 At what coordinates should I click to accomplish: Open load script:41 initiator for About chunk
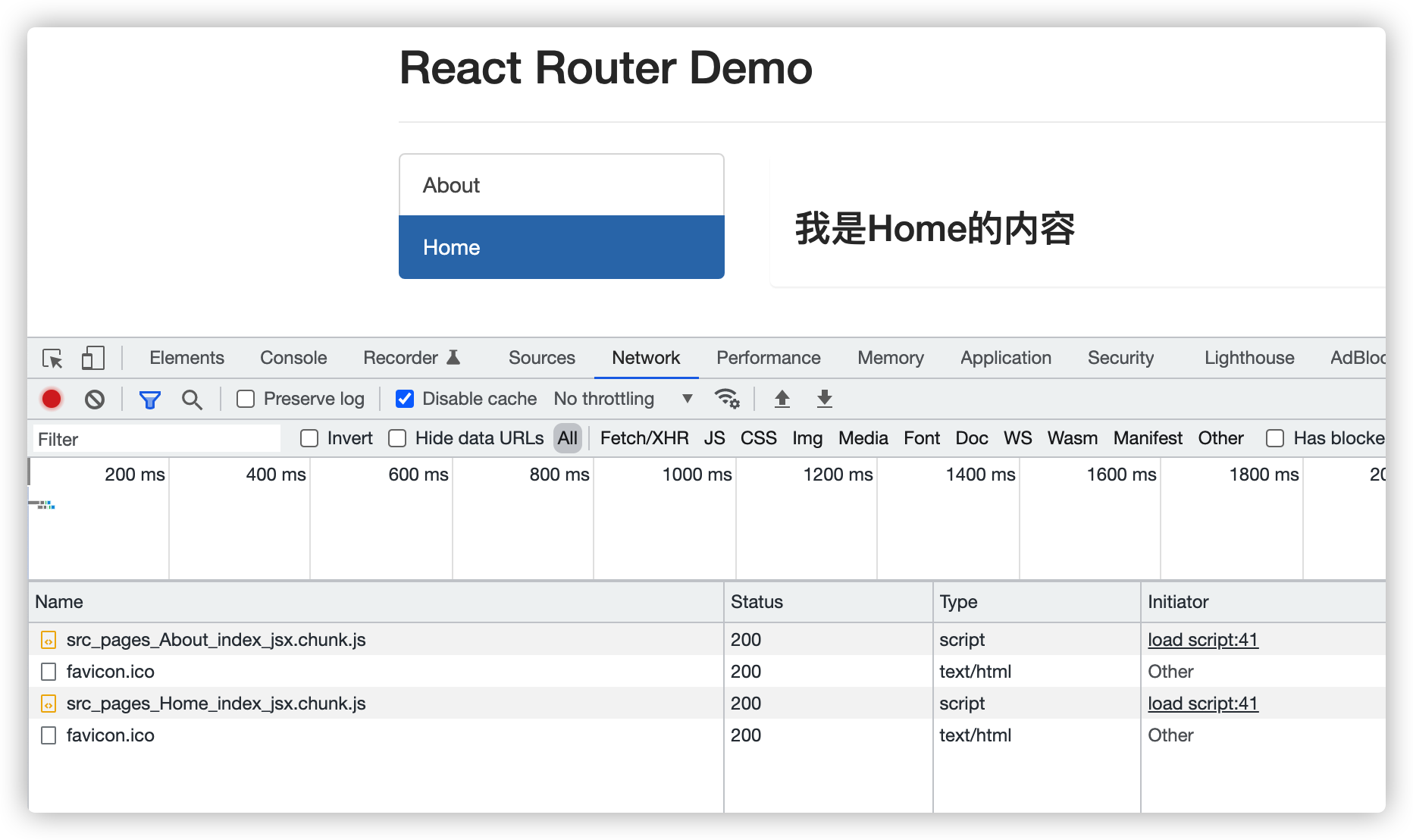tap(1203, 640)
